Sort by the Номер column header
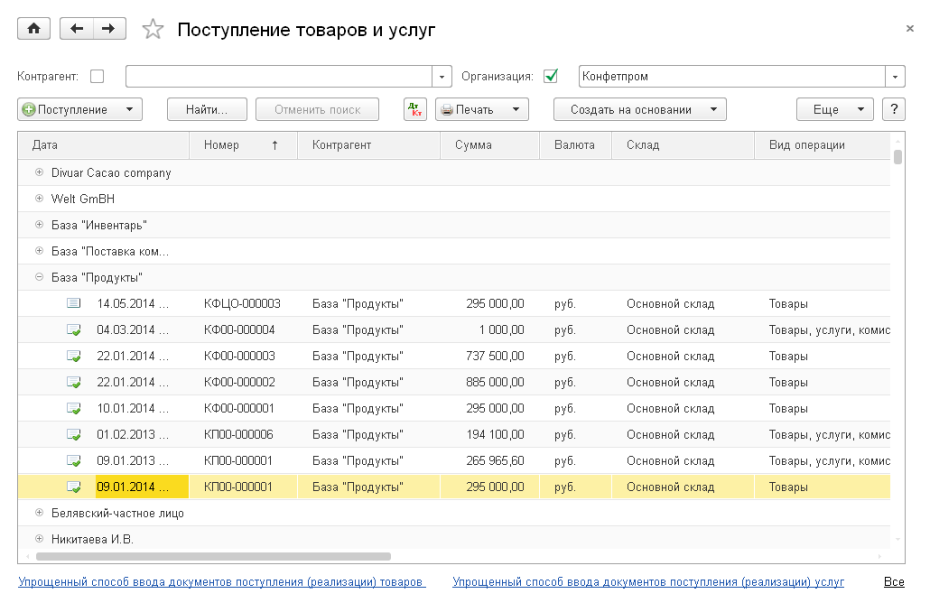Screen dimensions: 930x603 [243, 145]
